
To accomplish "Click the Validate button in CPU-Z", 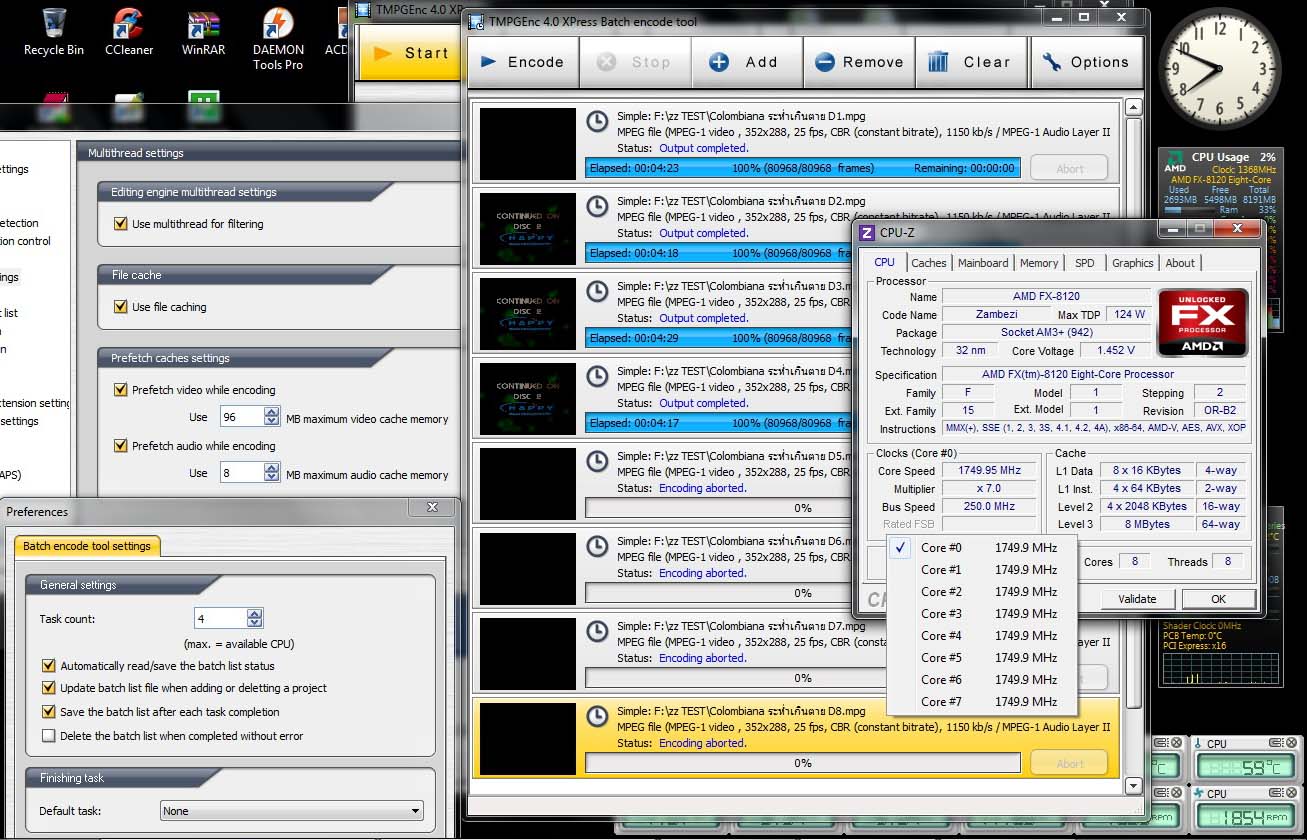I will pos(1137,599).
